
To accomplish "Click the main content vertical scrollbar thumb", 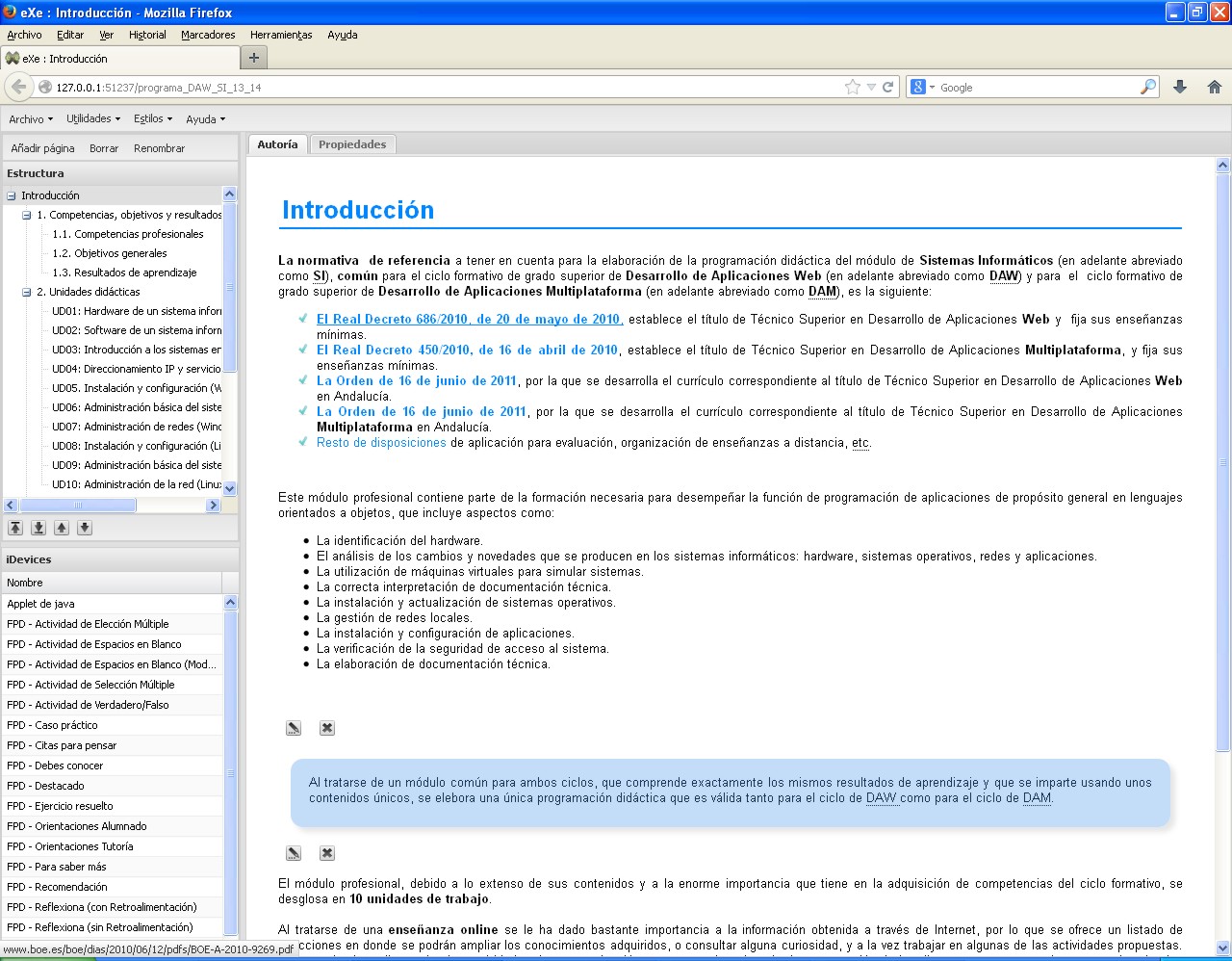I will coord(1222,462).
